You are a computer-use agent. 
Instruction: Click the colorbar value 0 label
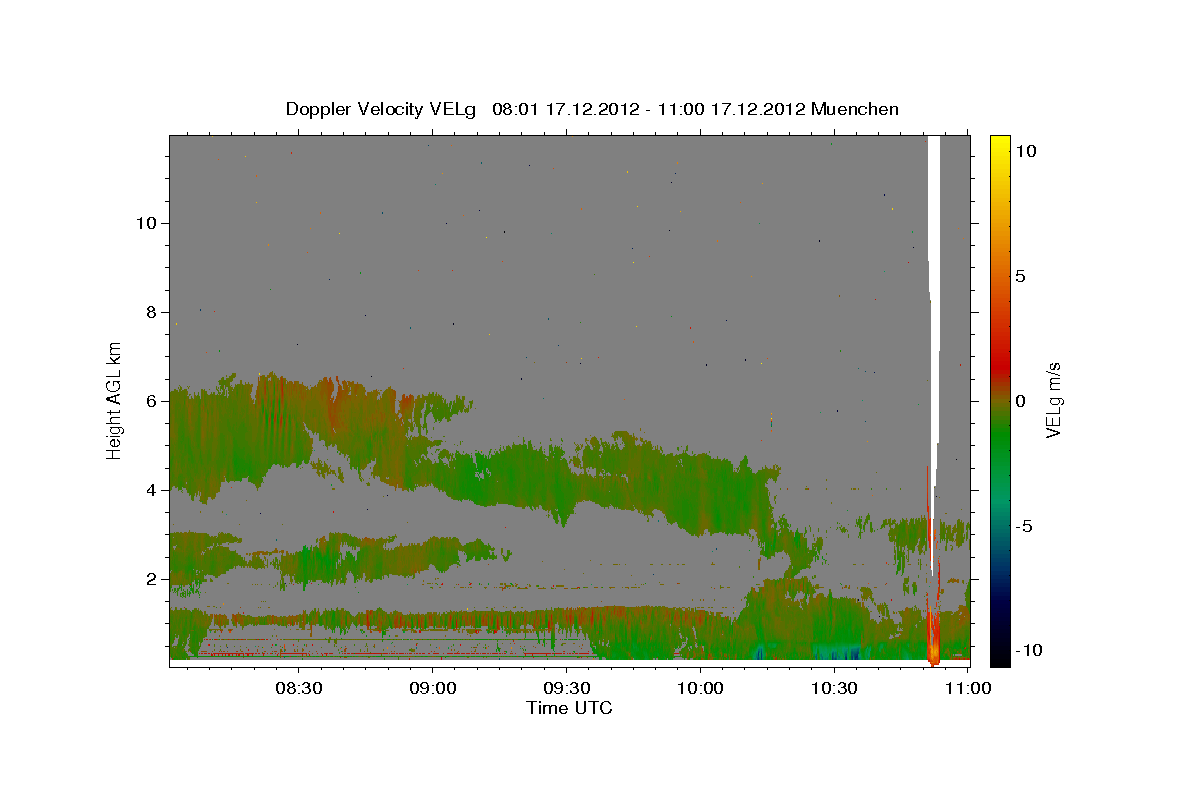(1020, 401)
